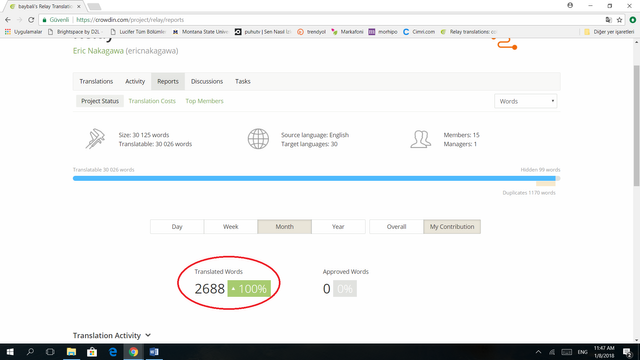Viewport: 640px width, 360px height.
Task: Reload the Crowdin reports page
Action: [31, 20]
